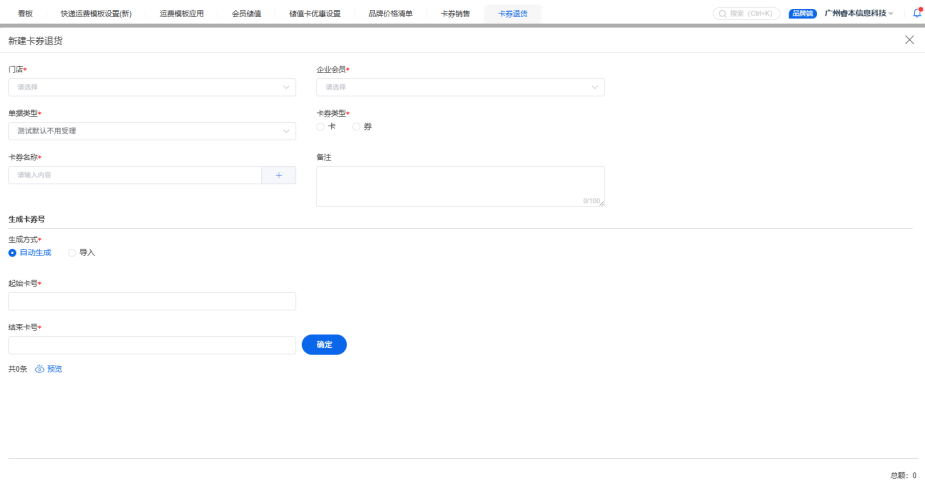
Task: Click the 确定 button
Action: 324,344
